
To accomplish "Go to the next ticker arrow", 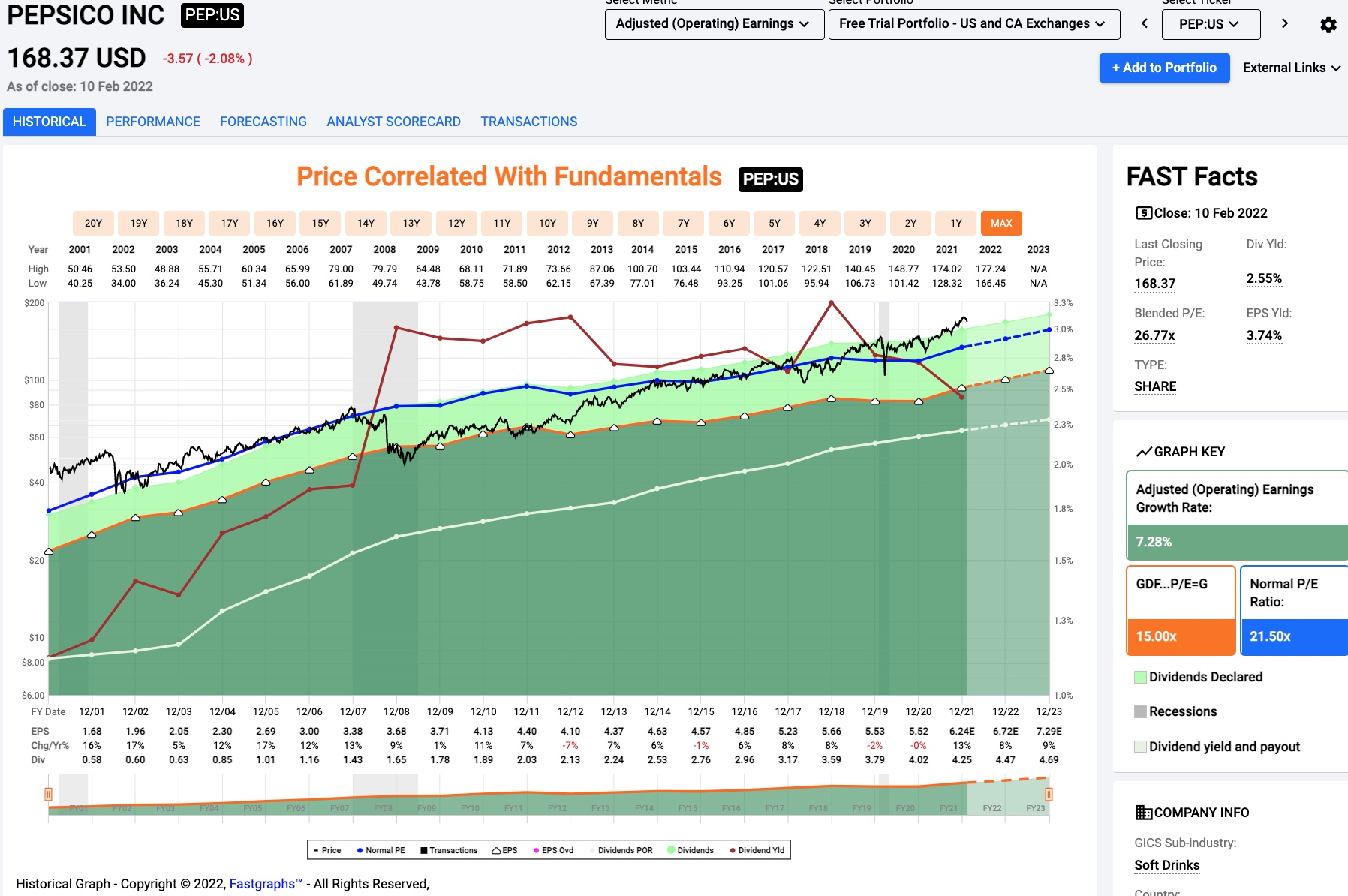I will pyautogui.click(x=1285, y=23).
